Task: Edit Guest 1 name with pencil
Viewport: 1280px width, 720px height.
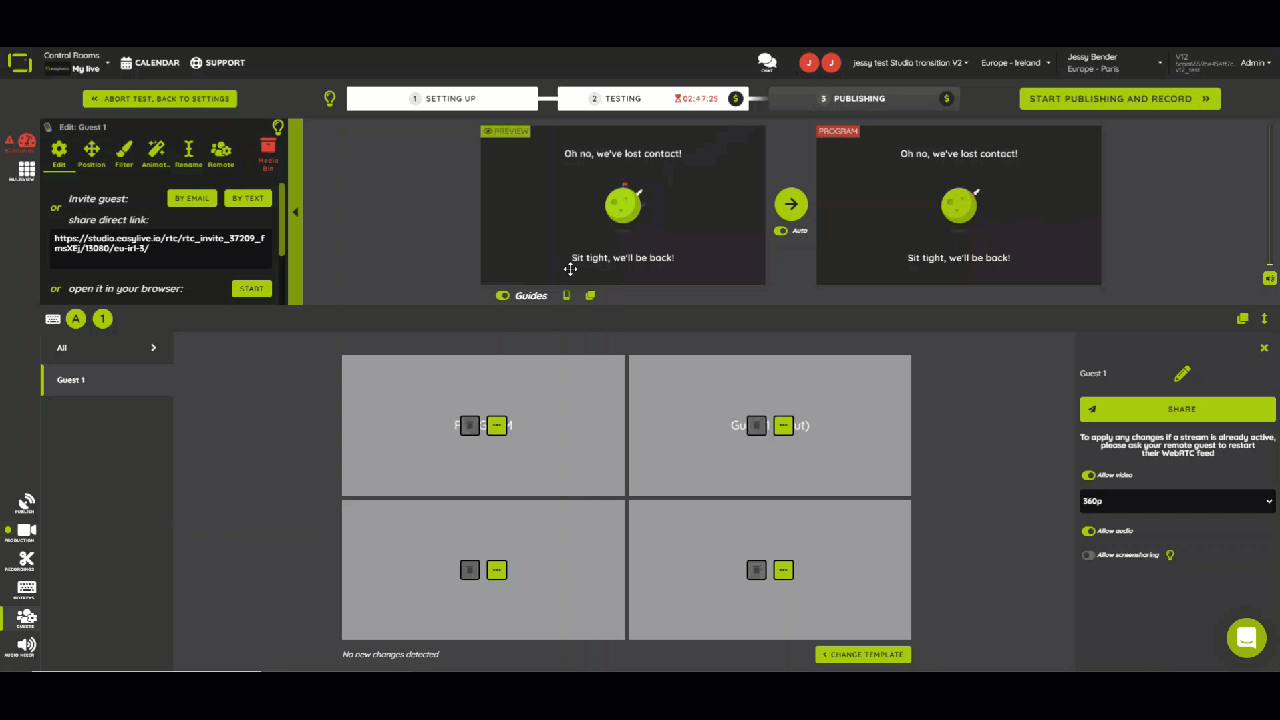Action: tap(1182, 373)
